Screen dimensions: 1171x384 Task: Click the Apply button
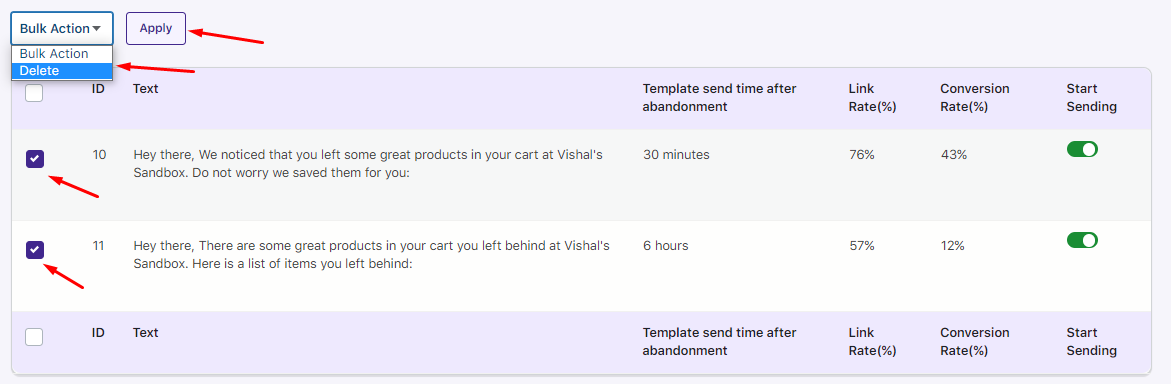[155, 28]
